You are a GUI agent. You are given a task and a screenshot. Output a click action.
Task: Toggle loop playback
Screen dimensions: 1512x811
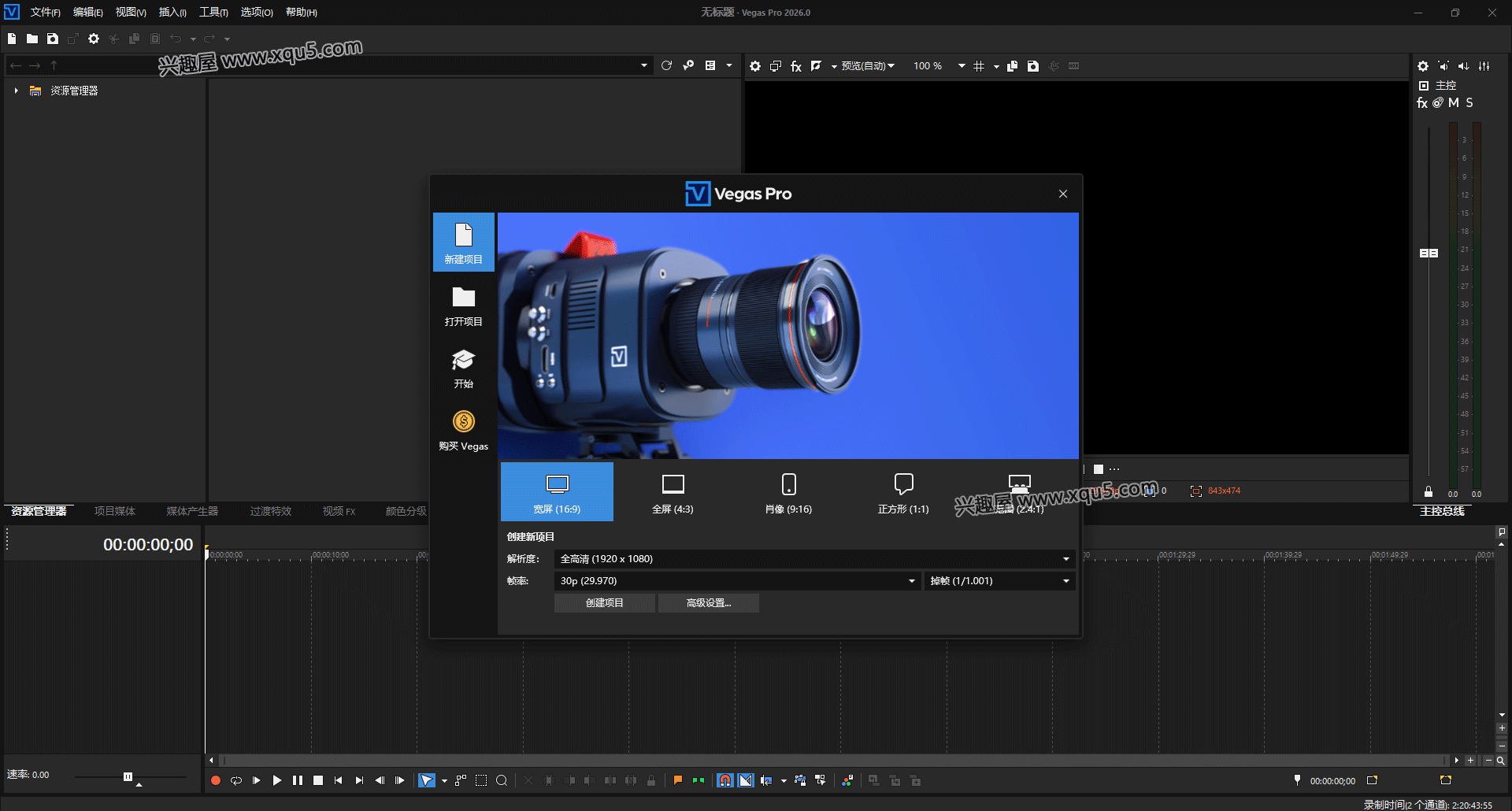tap(236, 780)
